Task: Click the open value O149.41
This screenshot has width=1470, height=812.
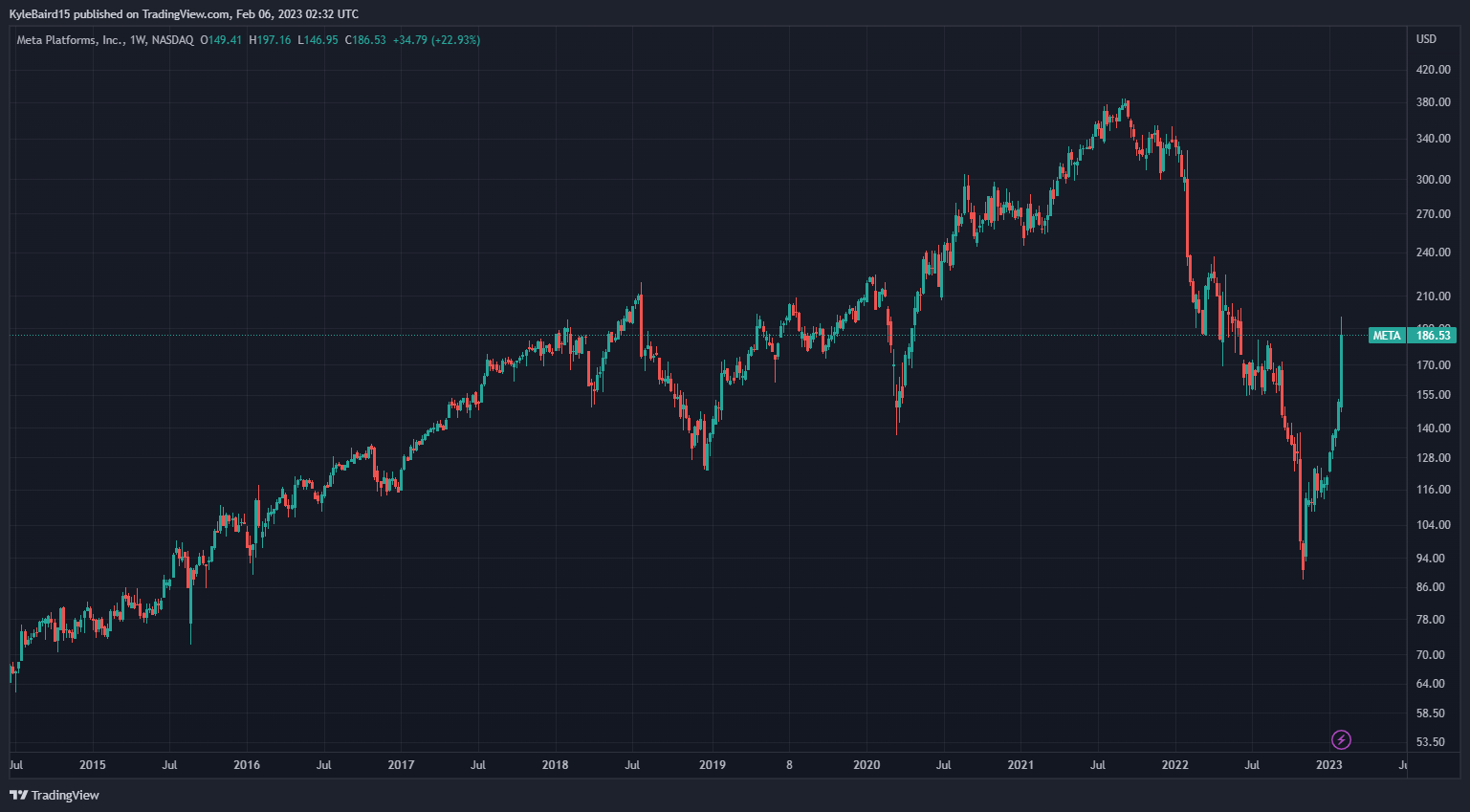Action: point(221,40)
